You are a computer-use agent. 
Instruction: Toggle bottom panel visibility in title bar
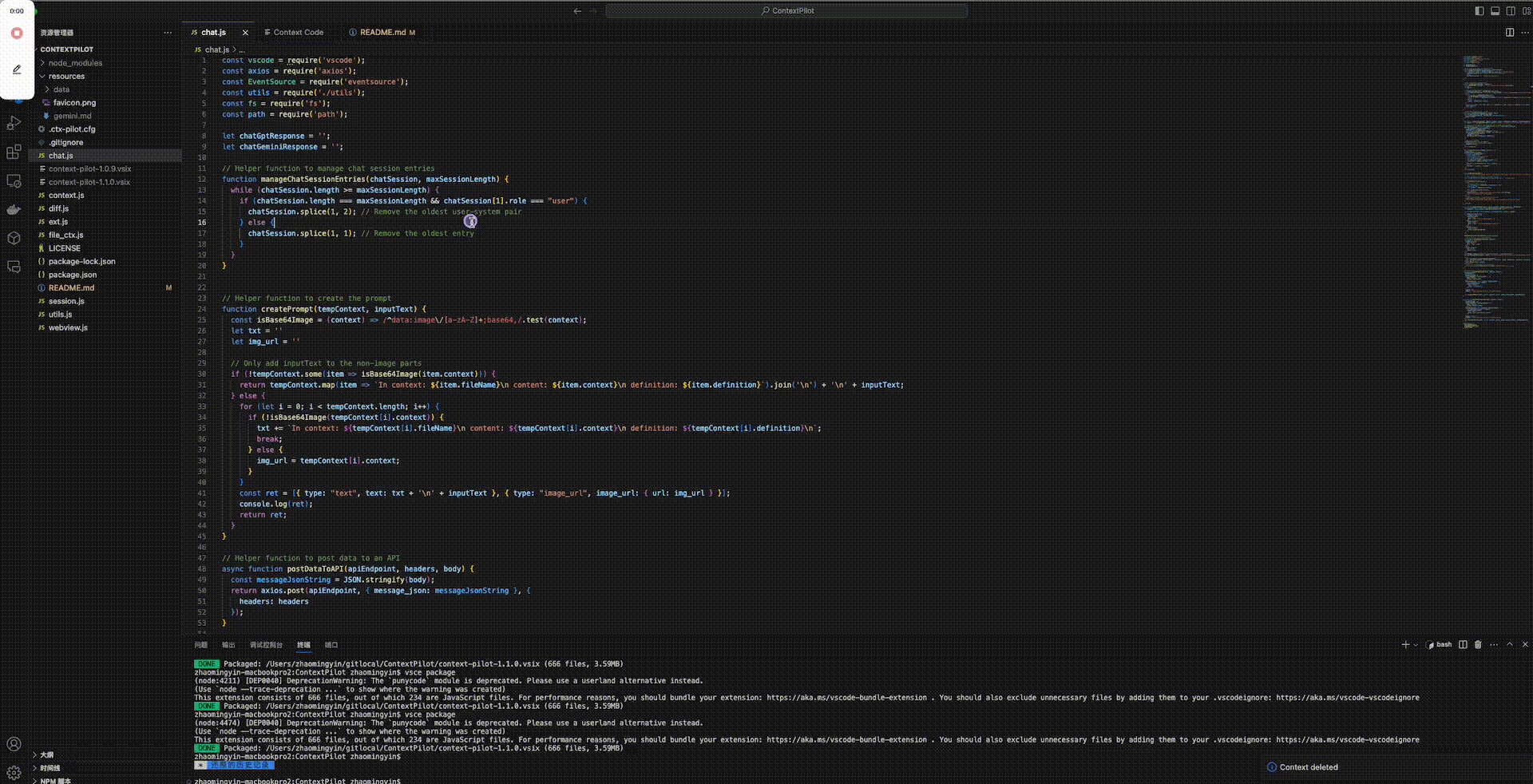point(1495,11)
